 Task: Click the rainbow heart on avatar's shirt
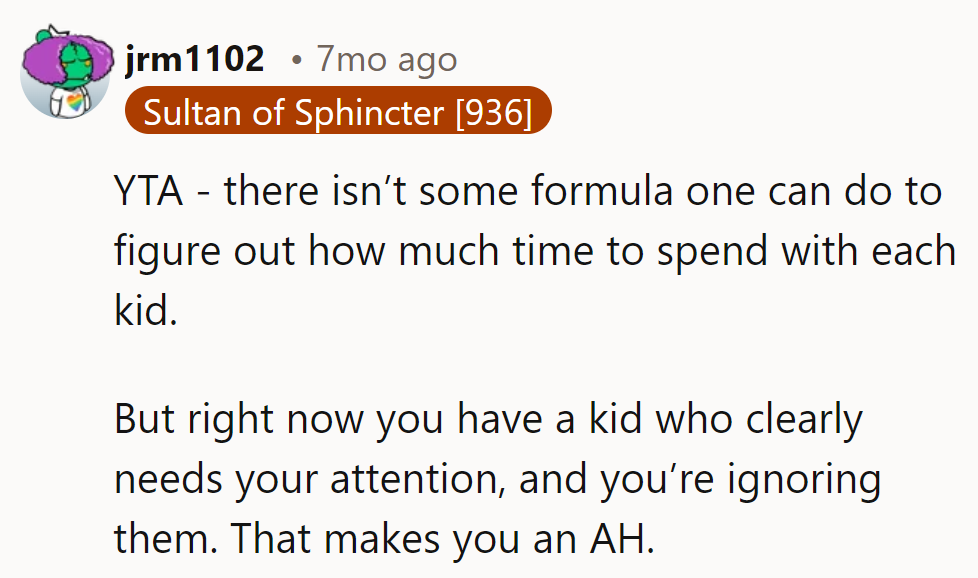point(76,101)
